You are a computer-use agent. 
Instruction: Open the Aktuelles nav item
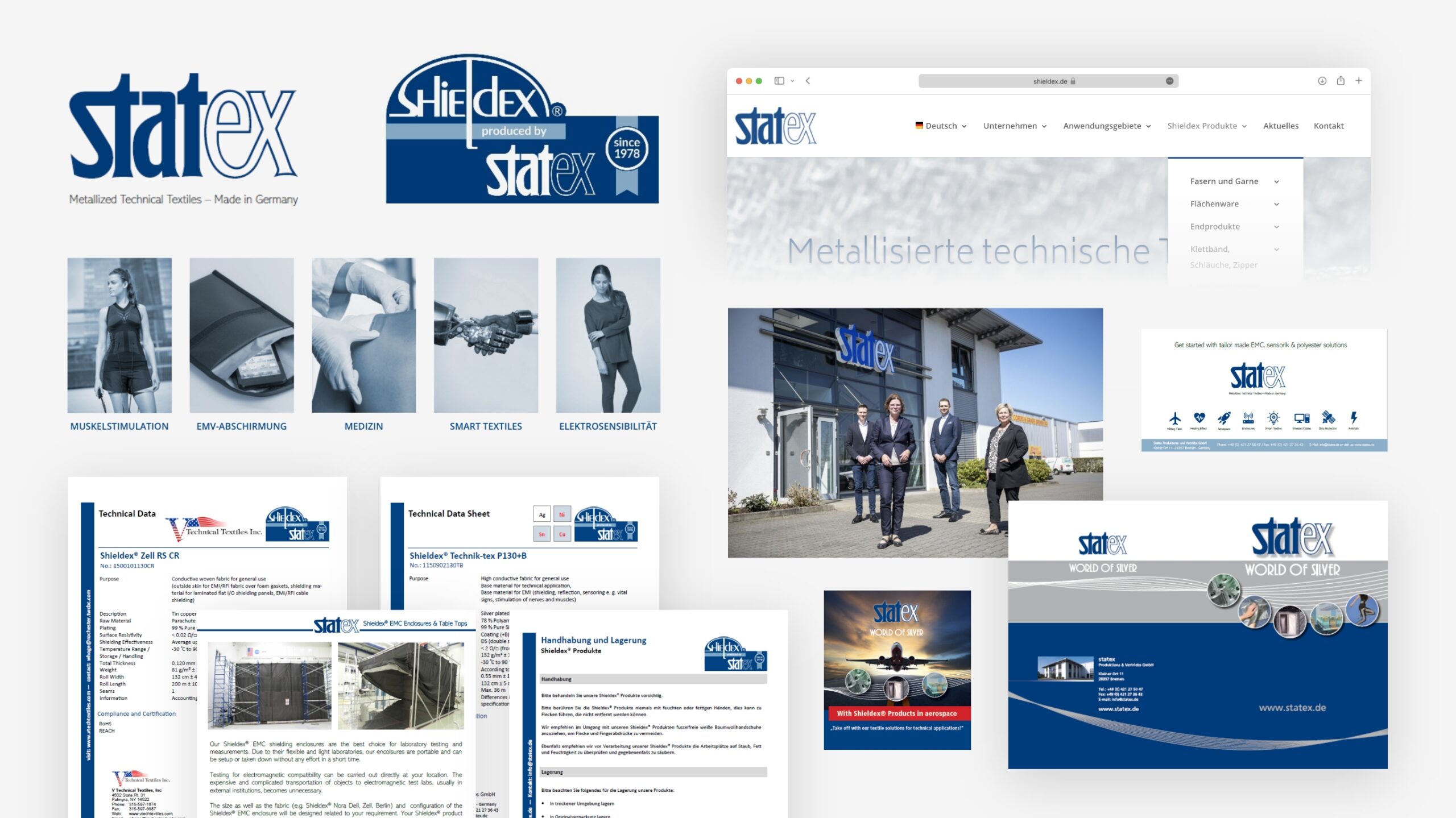(x=1280, y=126)
